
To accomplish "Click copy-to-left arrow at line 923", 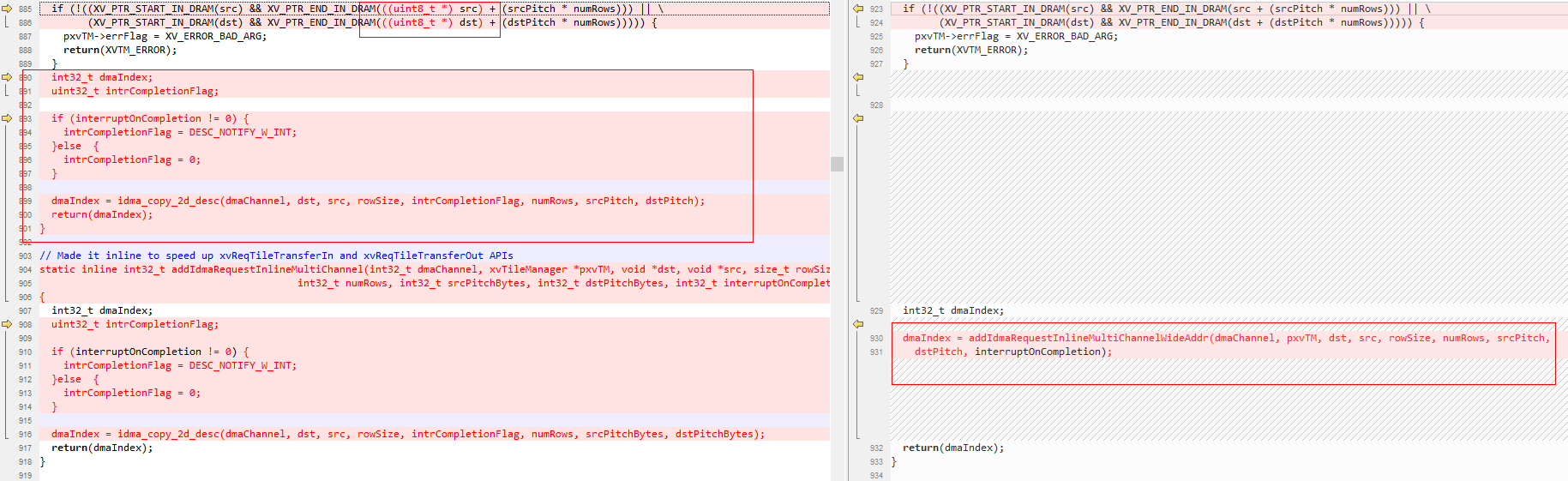I will coord(857,9).
